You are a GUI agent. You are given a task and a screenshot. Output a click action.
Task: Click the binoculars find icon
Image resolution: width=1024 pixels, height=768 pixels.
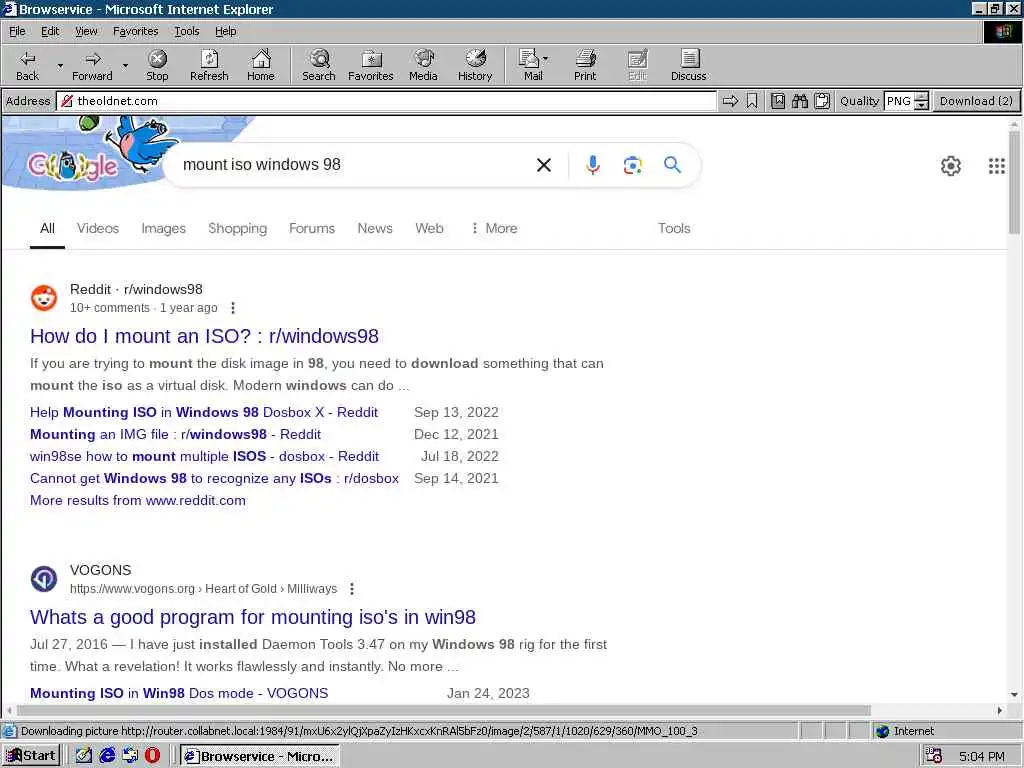click(x=800, y=101)
